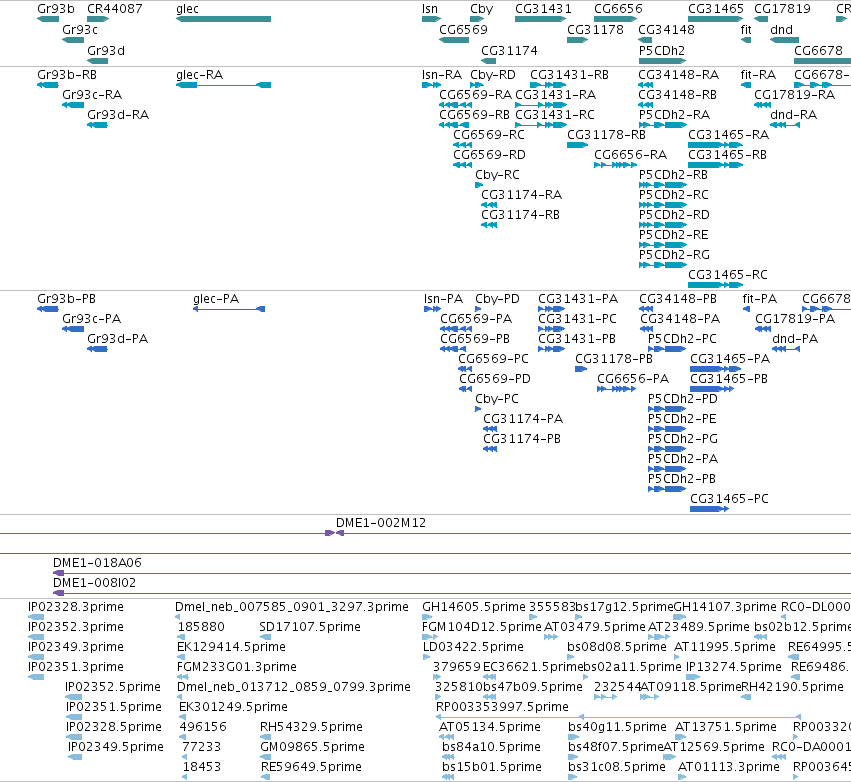Click the DME1-018A06 BAC clone label

97,562
